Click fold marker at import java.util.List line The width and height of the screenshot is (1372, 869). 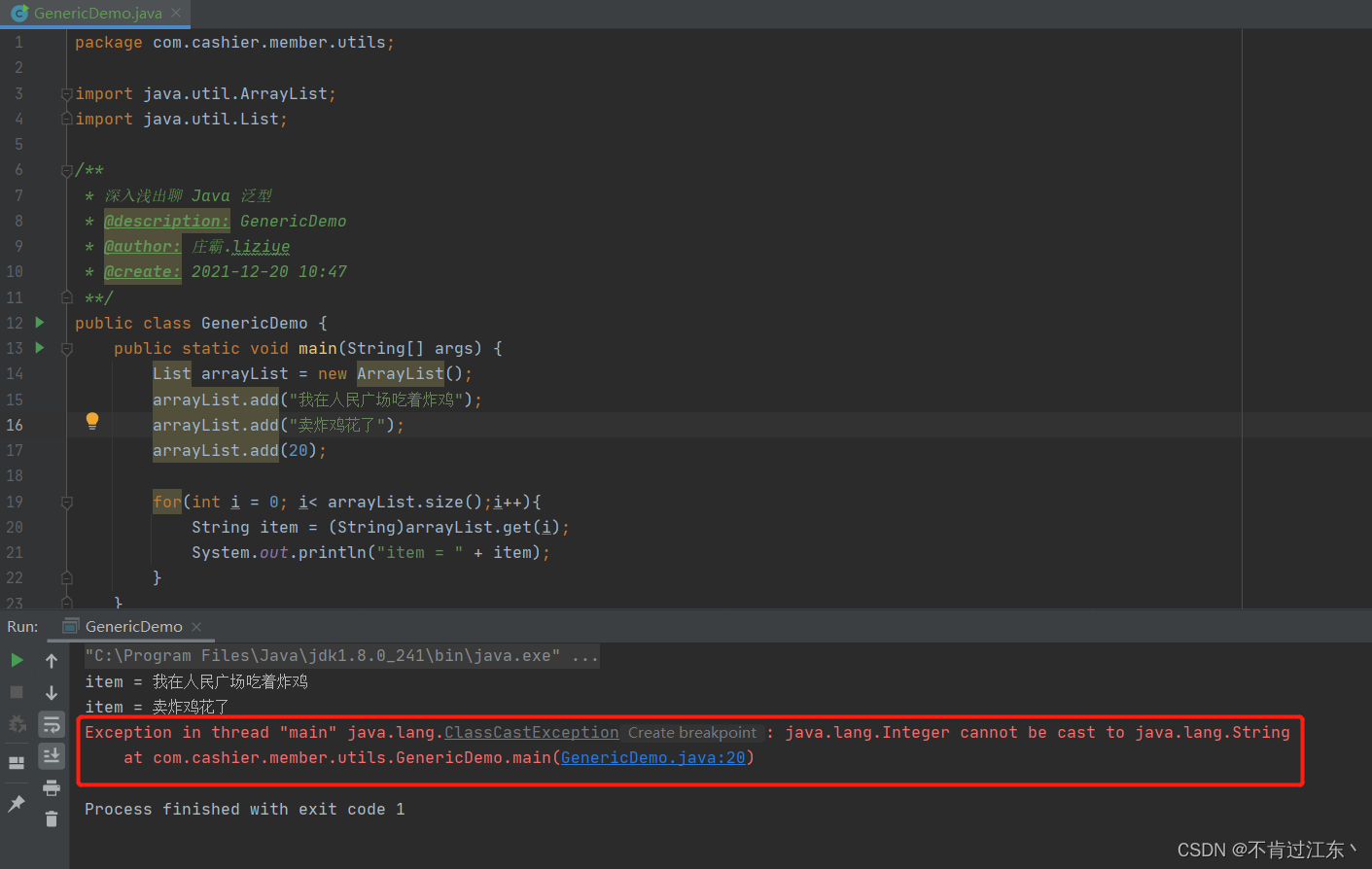(66, 119)
